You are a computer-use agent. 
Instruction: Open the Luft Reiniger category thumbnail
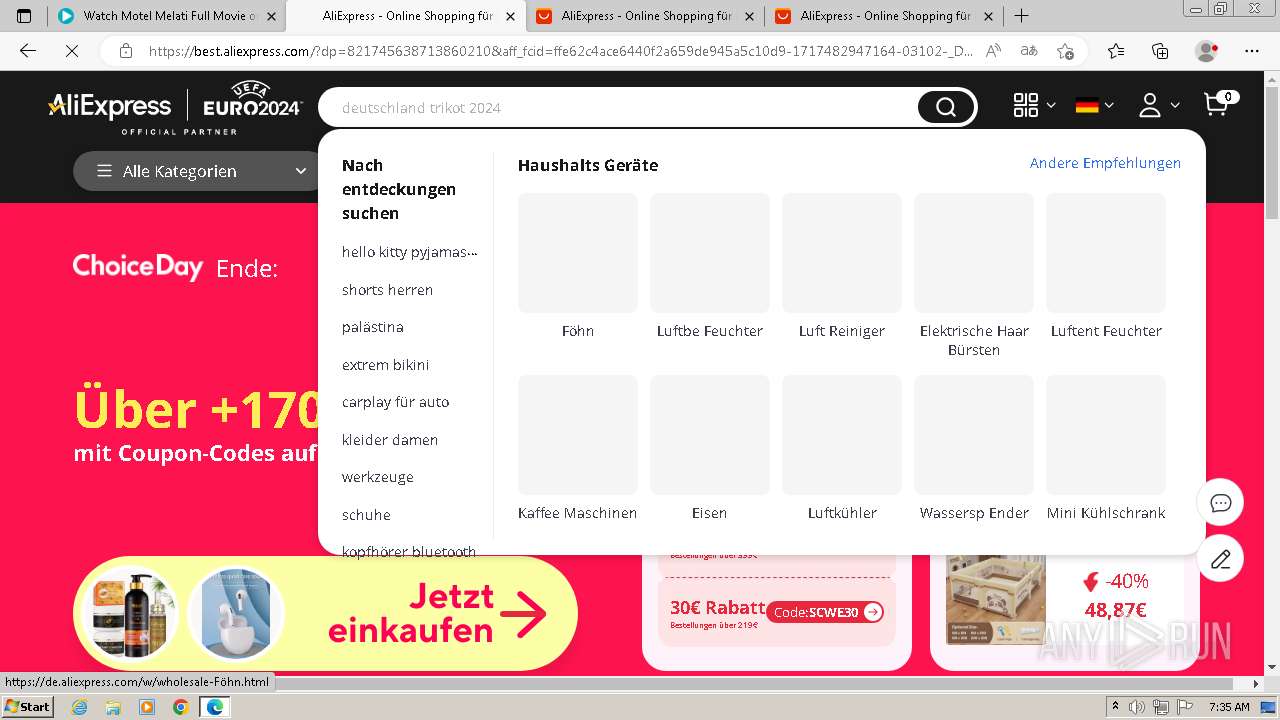(842, 253)
